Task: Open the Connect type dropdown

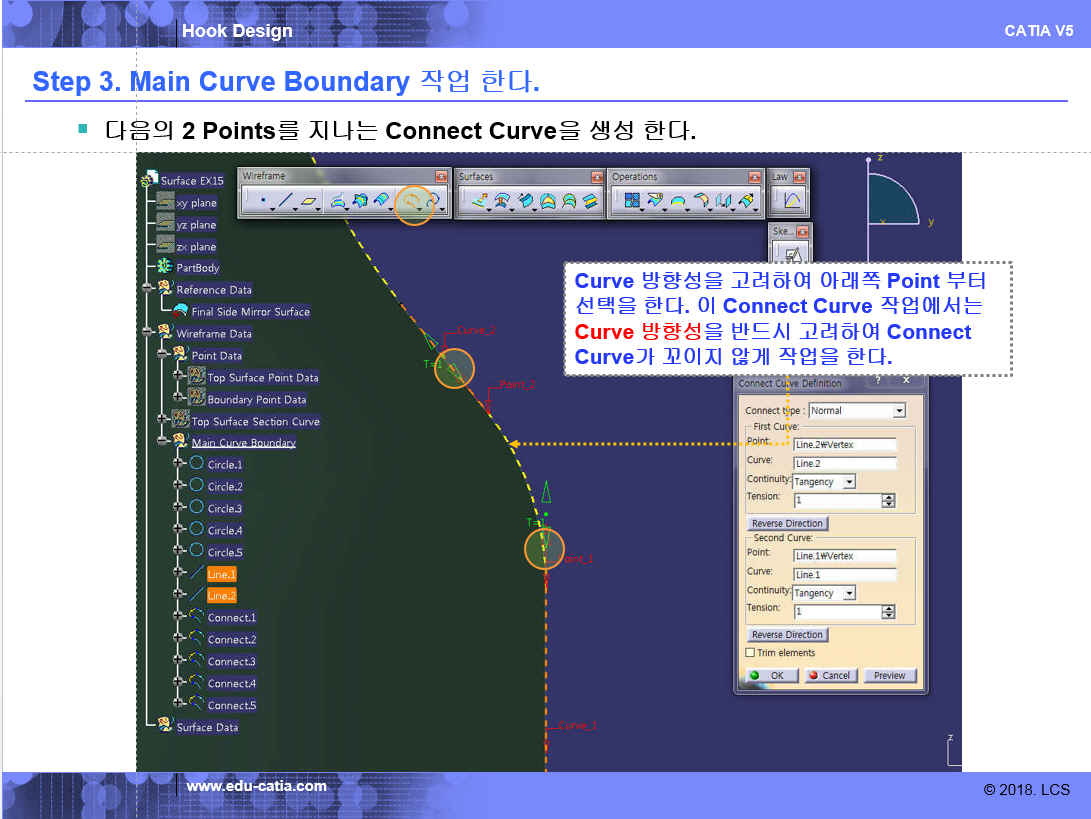Action: coord(899,411)
